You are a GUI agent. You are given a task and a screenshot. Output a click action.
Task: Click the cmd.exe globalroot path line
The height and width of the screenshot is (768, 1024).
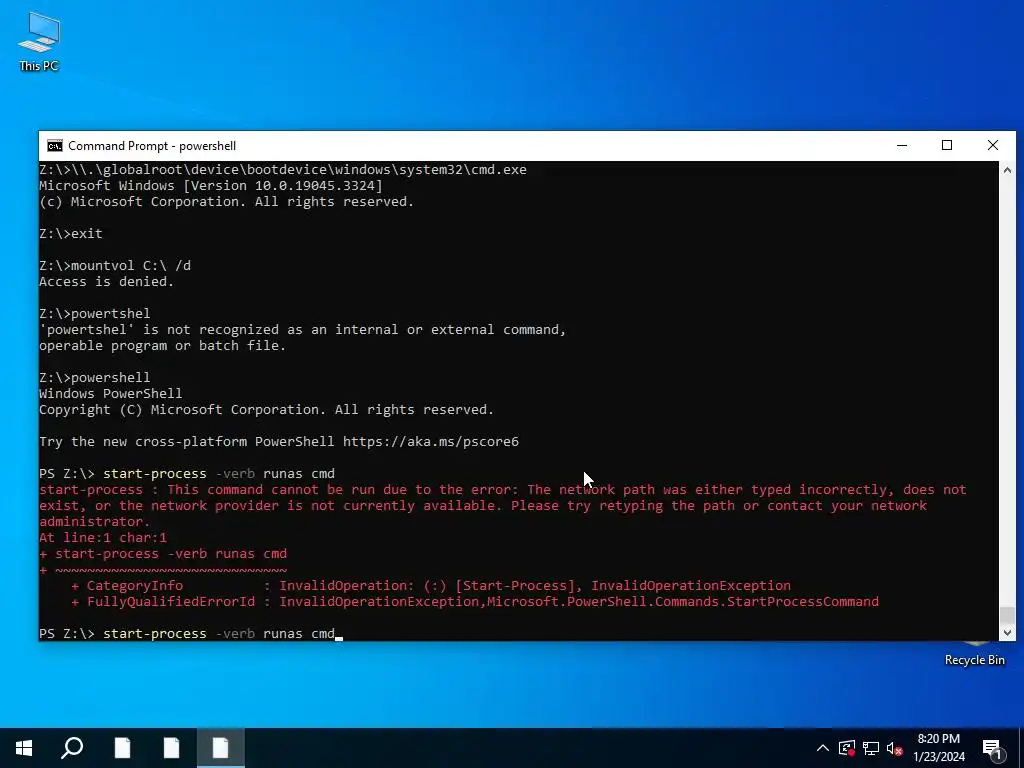pyautogui.click(x=283, y=170)
